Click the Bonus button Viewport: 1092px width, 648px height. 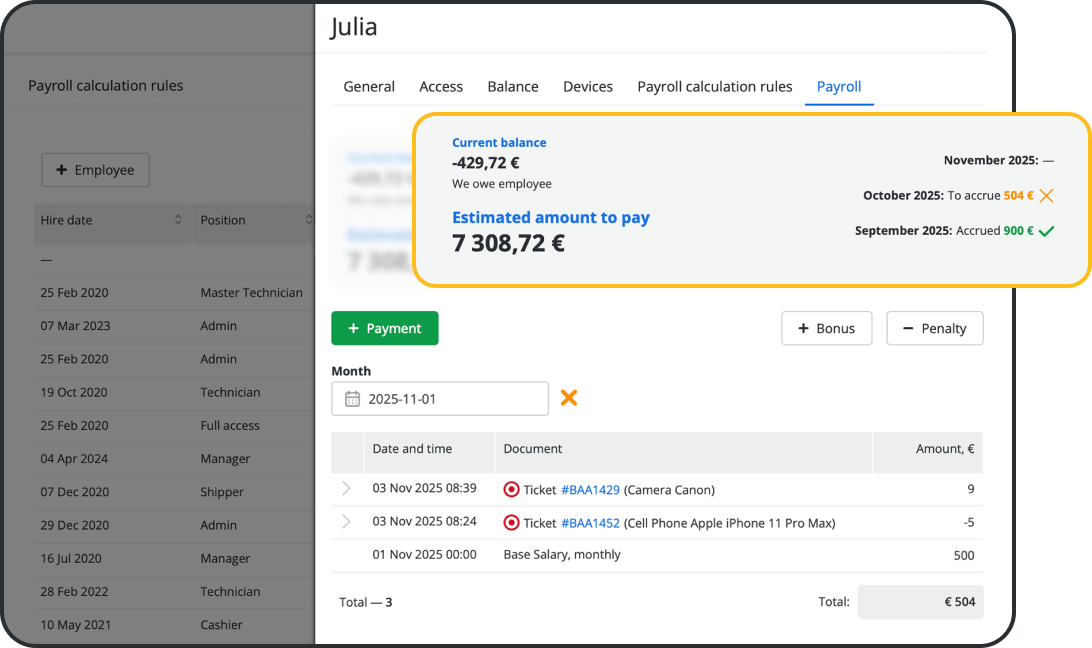point(827,328)
